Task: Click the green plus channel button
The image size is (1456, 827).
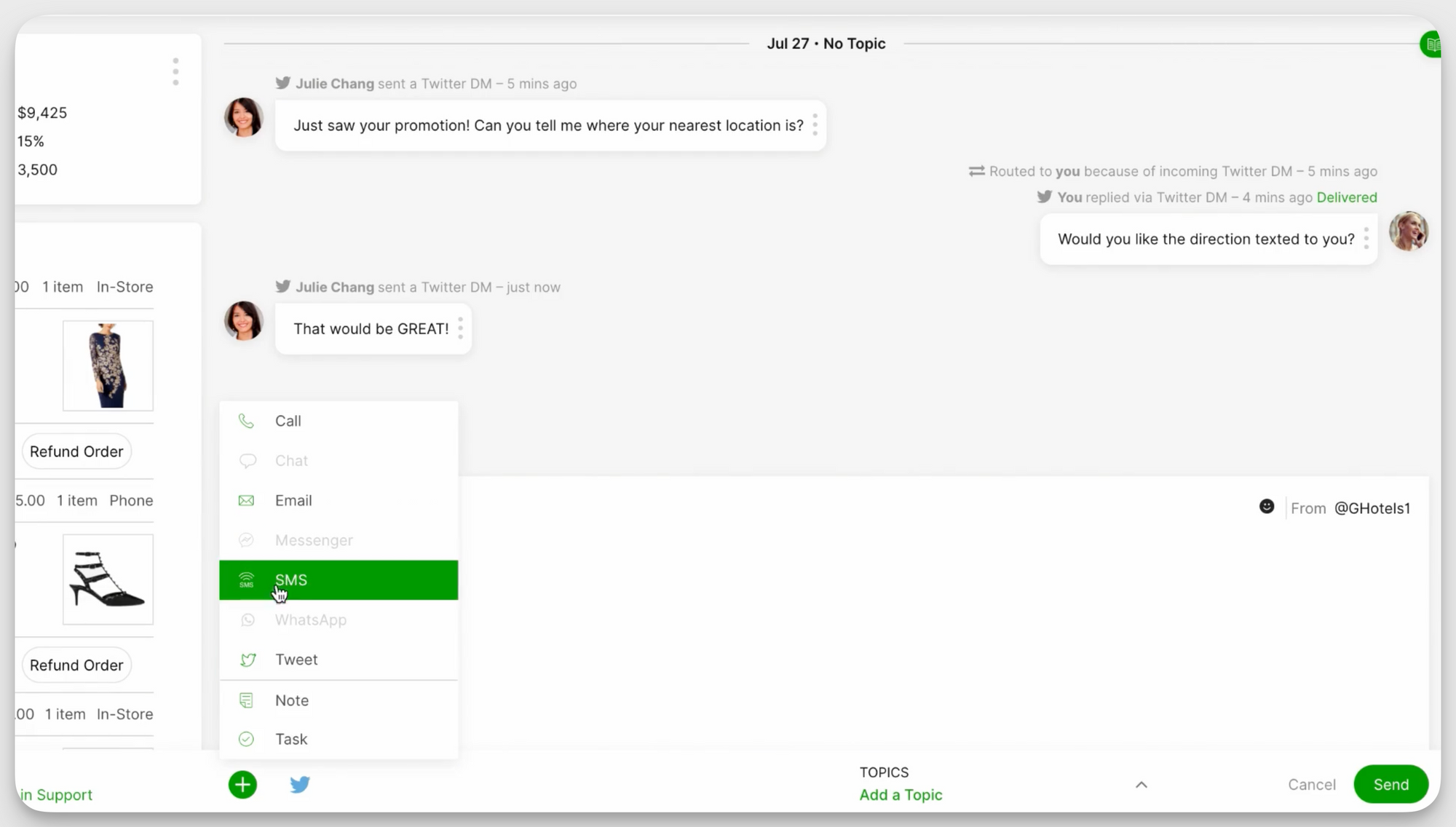Action: click(x=242, y=785)
